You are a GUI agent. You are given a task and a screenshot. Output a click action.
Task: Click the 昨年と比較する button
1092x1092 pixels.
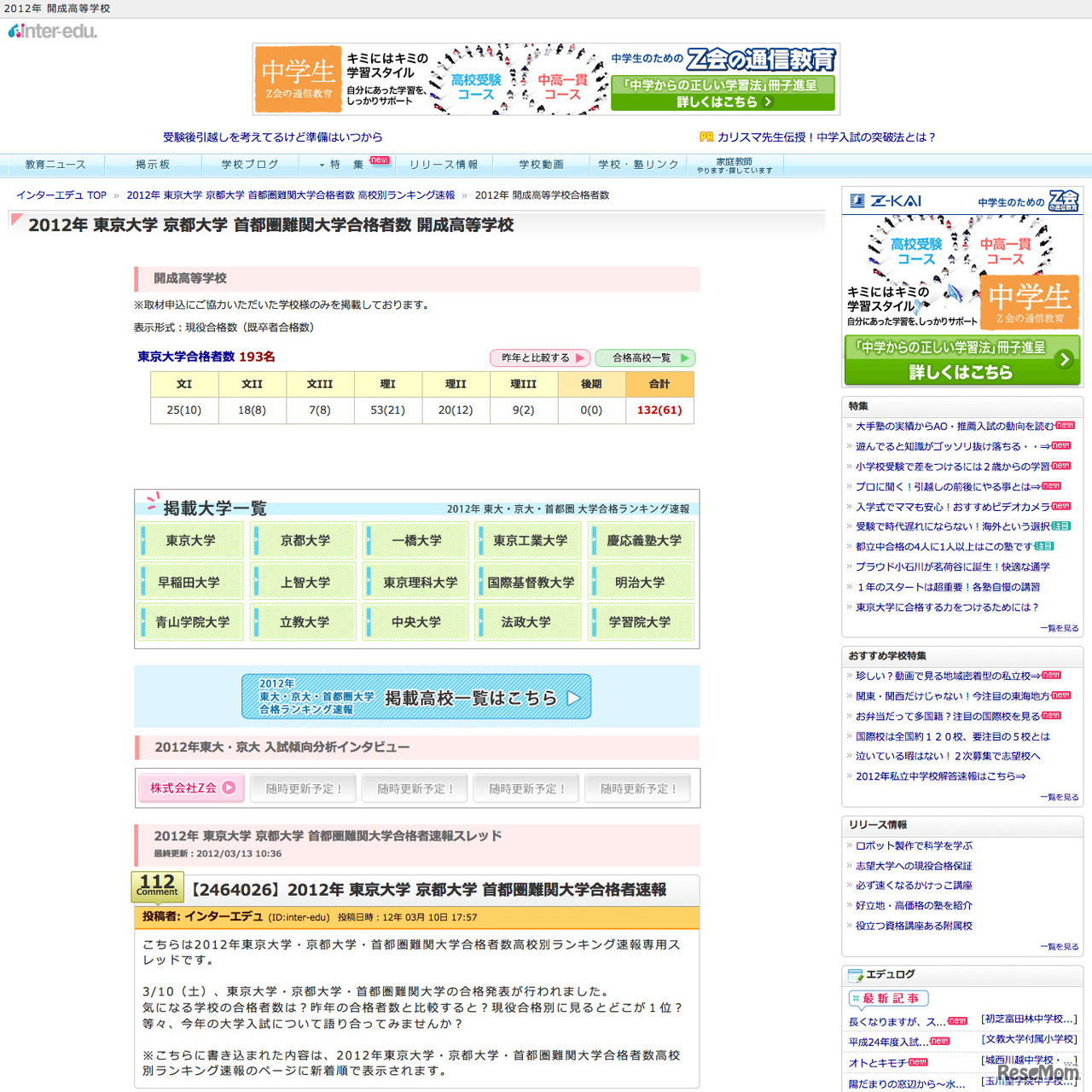(539, 358)
